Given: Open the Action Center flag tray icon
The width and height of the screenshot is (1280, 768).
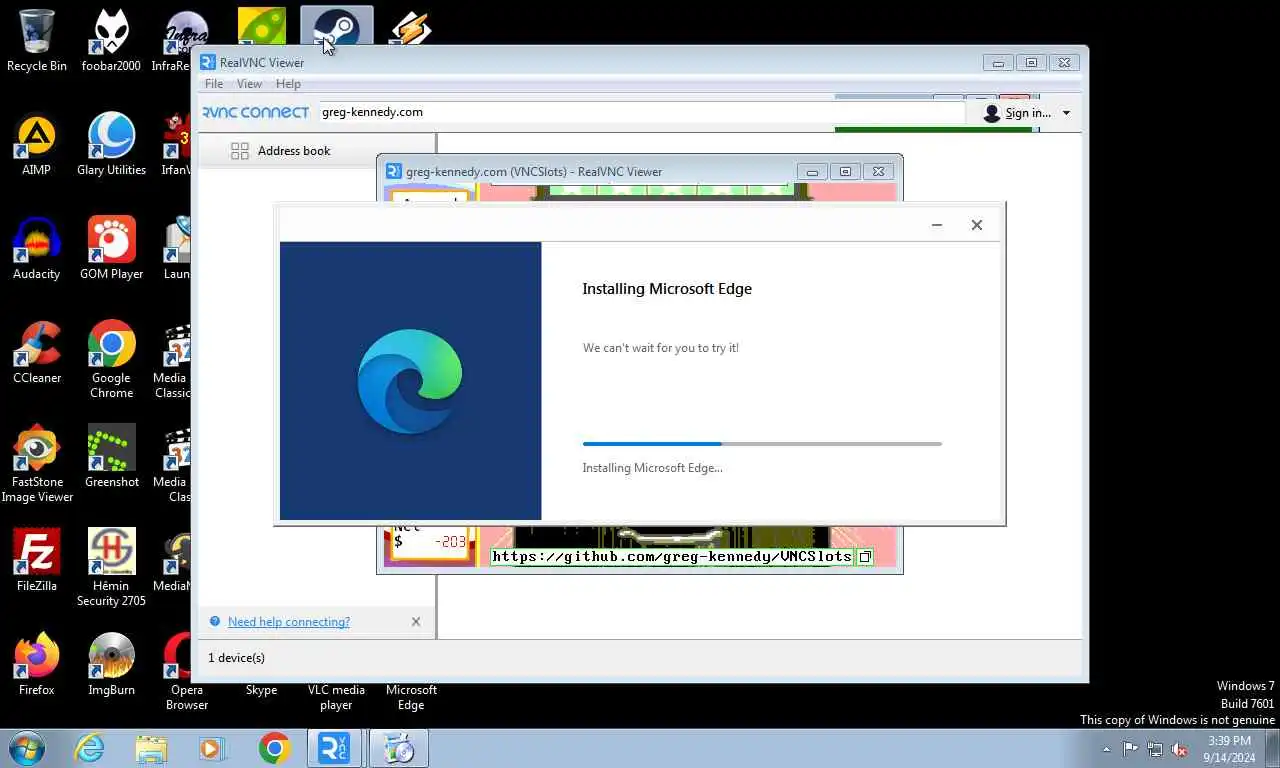Looking at the screenshot, I should point(1130,748).
